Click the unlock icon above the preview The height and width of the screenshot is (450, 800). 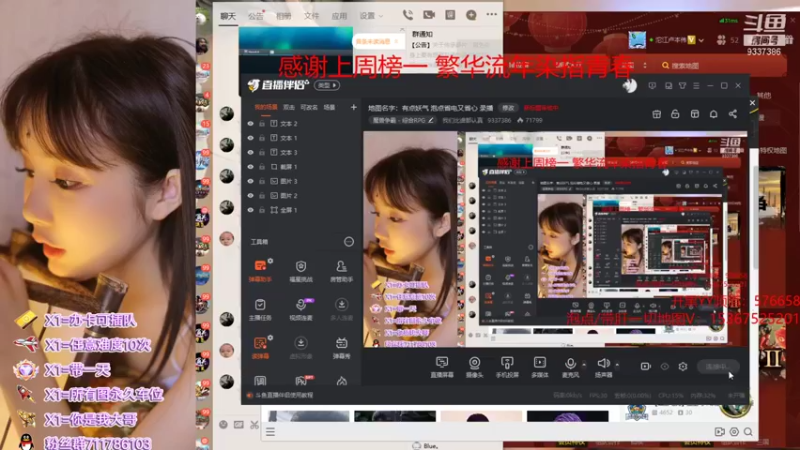(x=675, y=114)
